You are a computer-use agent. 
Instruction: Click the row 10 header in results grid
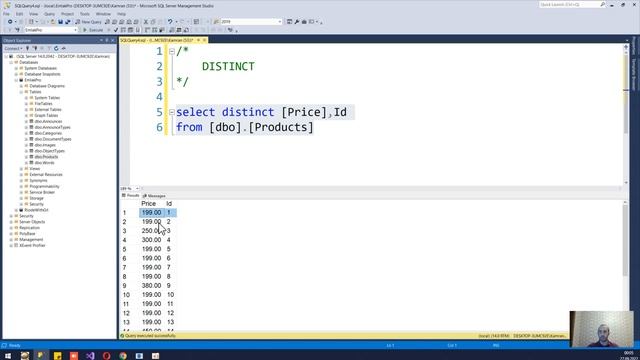pos(127,295)
